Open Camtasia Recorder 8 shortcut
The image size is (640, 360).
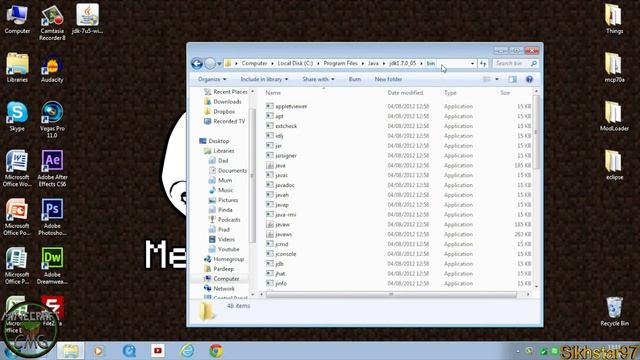(x=52, y=23)
